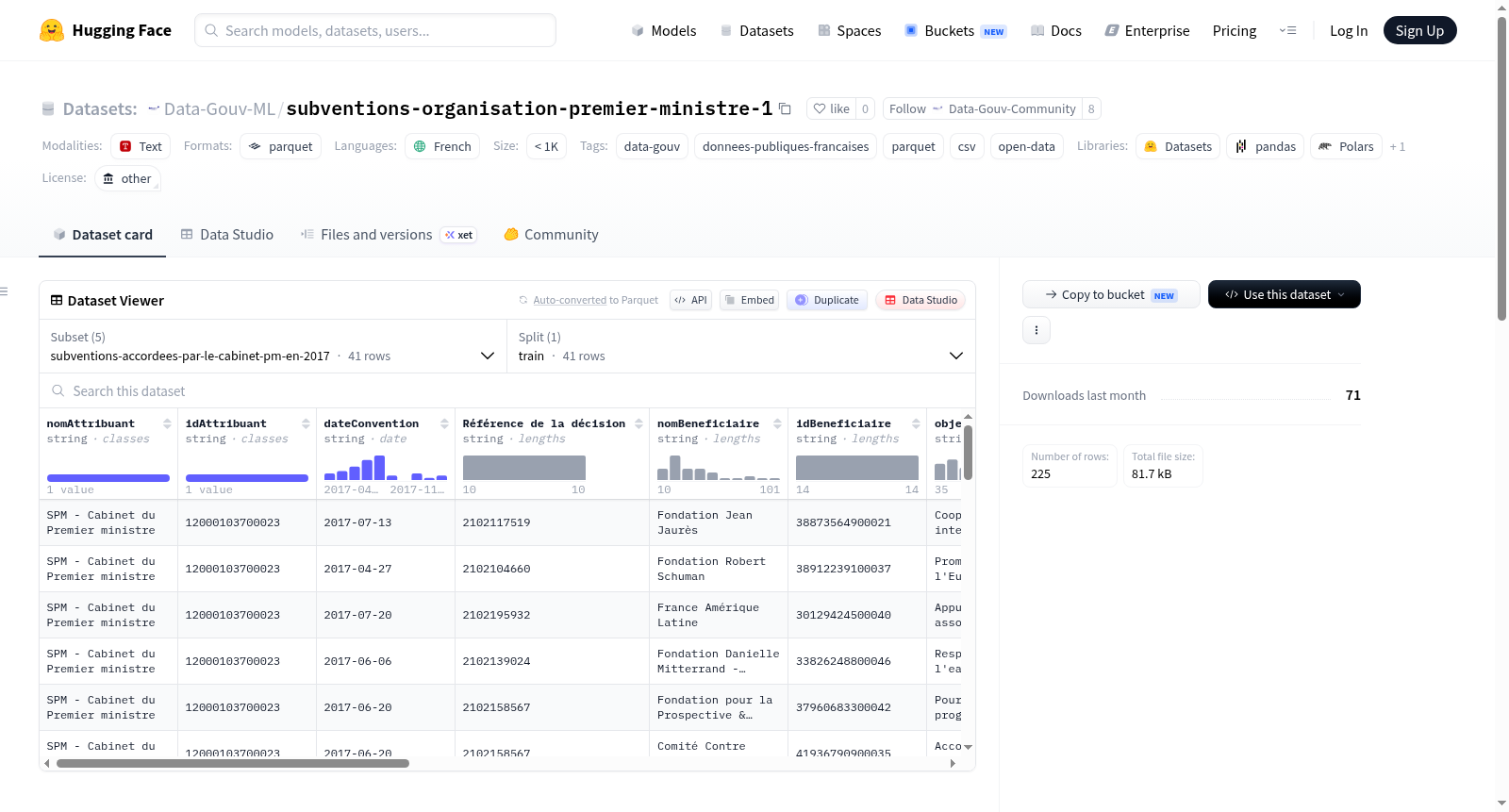Click the 'other' license tag

[127, 178]
